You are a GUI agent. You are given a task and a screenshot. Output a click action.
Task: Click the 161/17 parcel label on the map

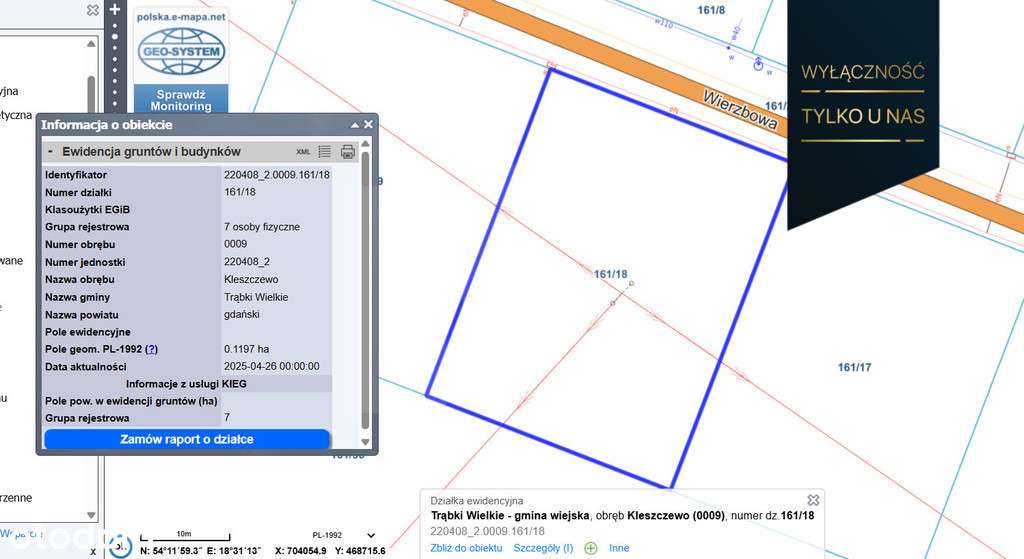[854, 367]
